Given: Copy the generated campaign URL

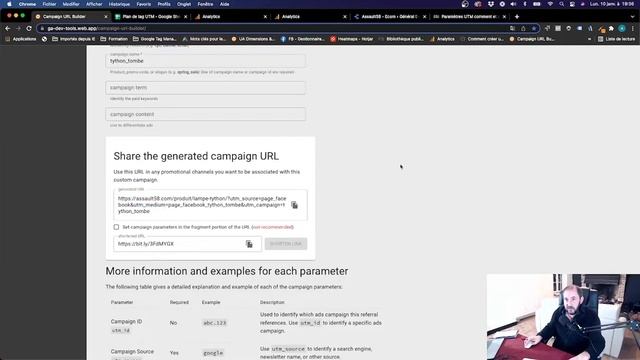Looking at the screenshot, I should 294,205.
